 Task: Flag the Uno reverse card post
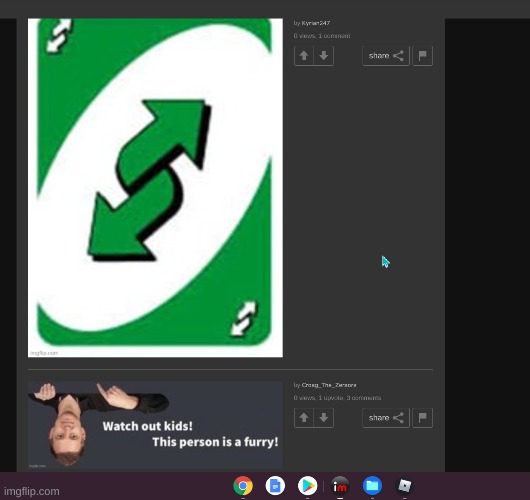[x=423, y=56]
